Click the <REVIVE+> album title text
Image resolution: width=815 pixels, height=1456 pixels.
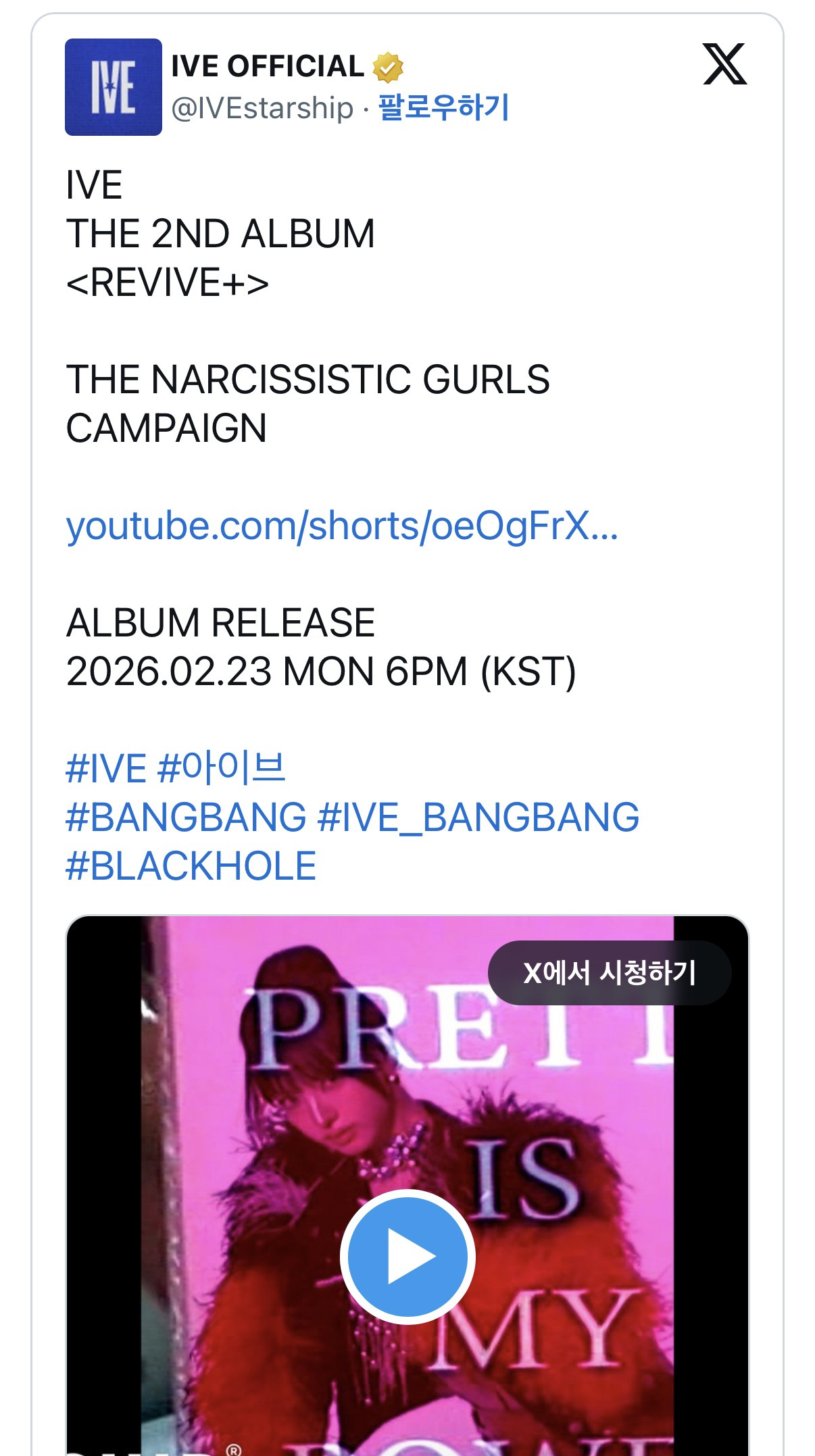(168, 282)
